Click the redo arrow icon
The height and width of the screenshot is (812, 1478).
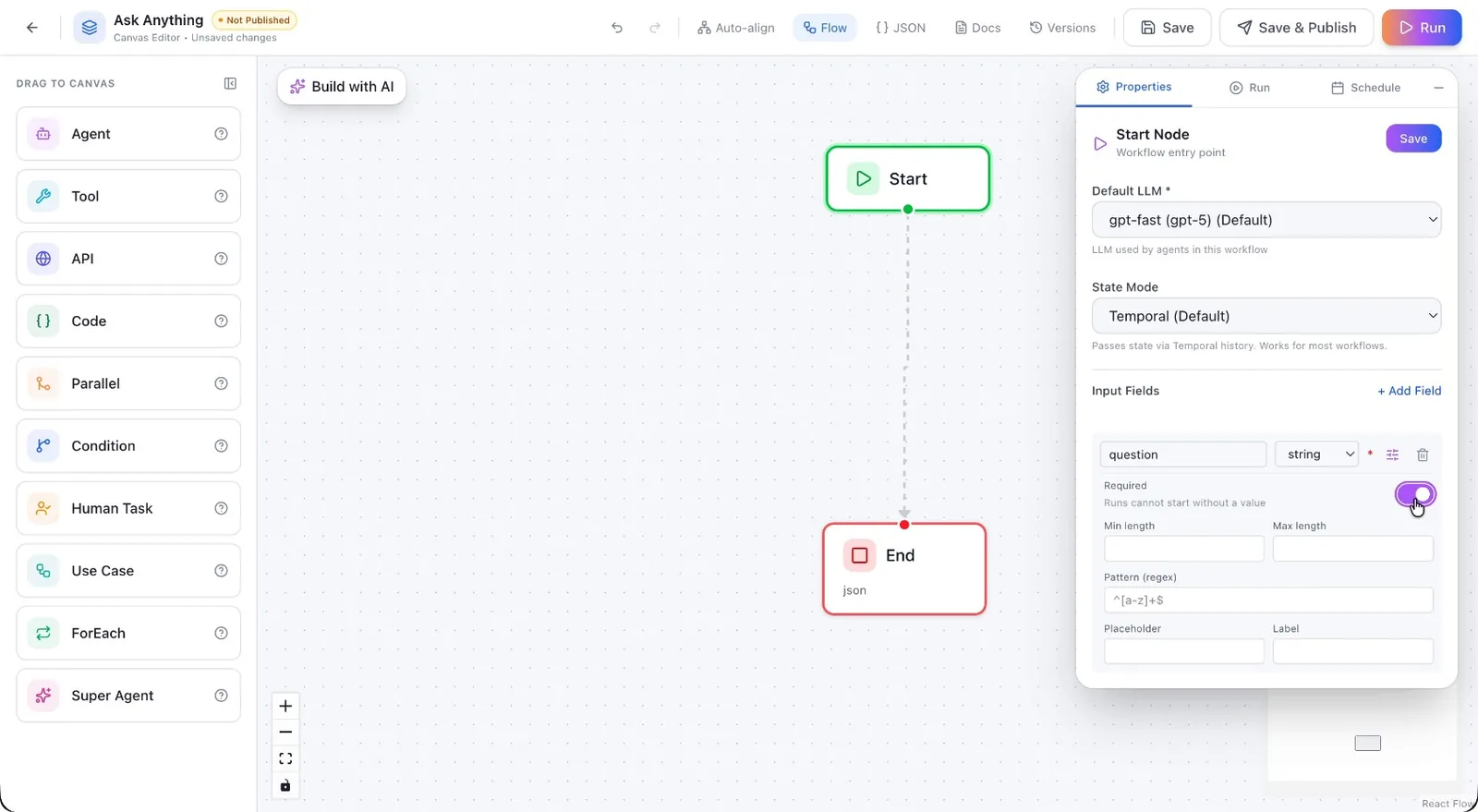655,28
